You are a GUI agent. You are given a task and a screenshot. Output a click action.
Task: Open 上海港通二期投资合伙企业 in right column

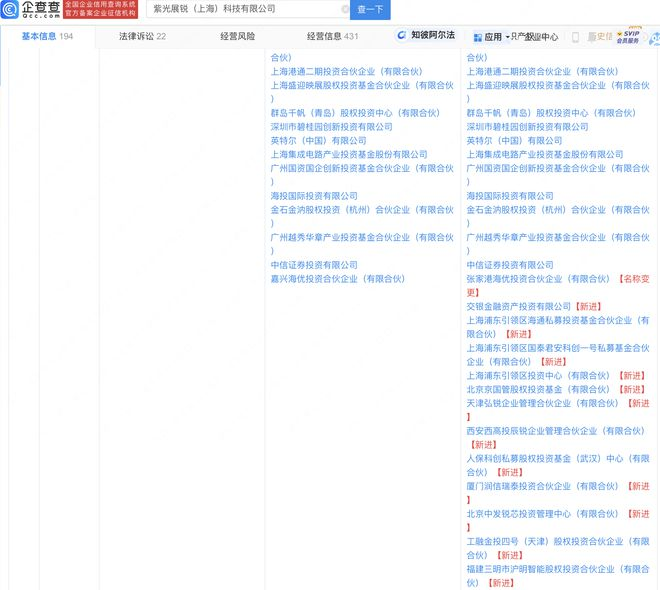(542, 72)
